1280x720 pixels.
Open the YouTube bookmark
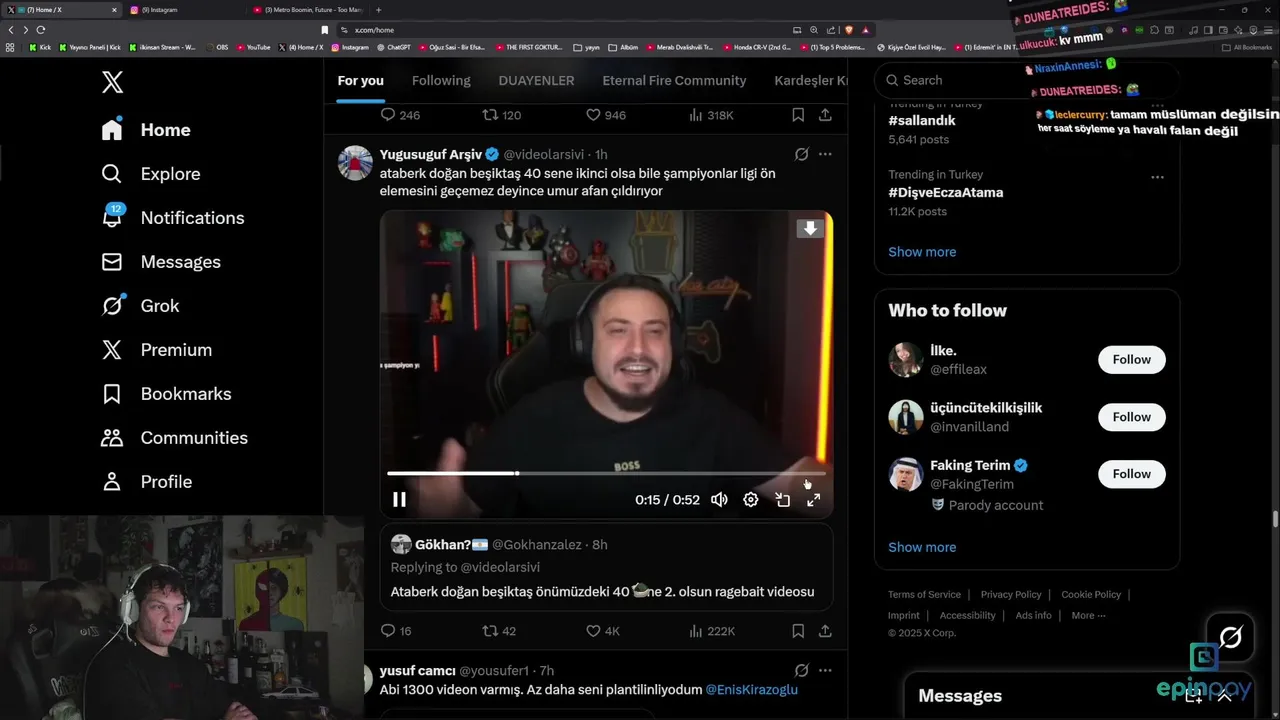[254, 47]
